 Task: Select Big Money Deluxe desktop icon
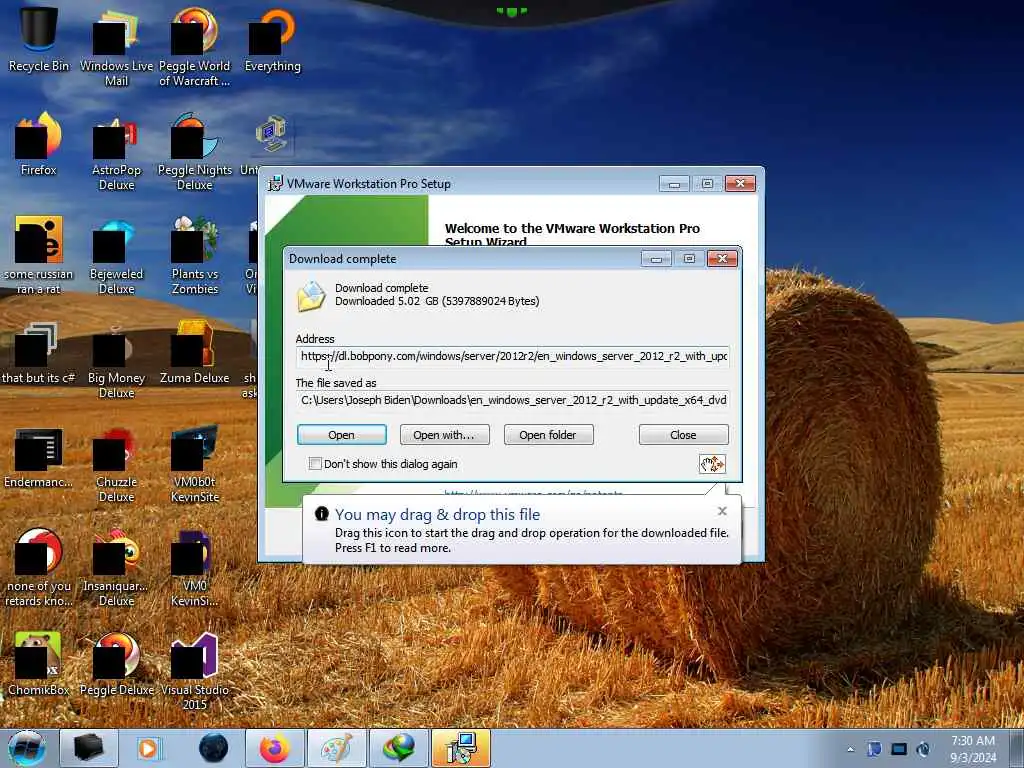[x=116, y=359]
